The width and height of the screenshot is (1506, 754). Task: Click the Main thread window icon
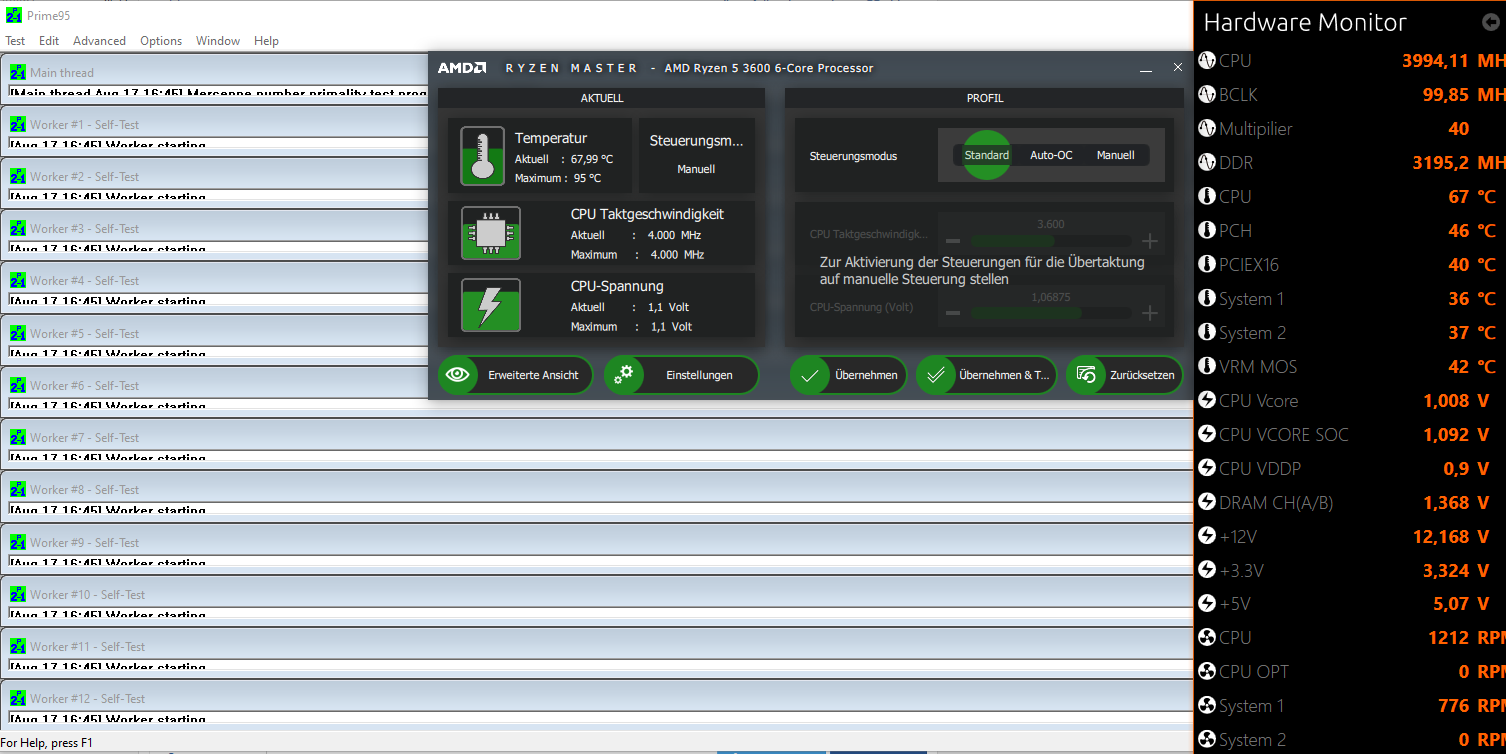tap(18, 72)
